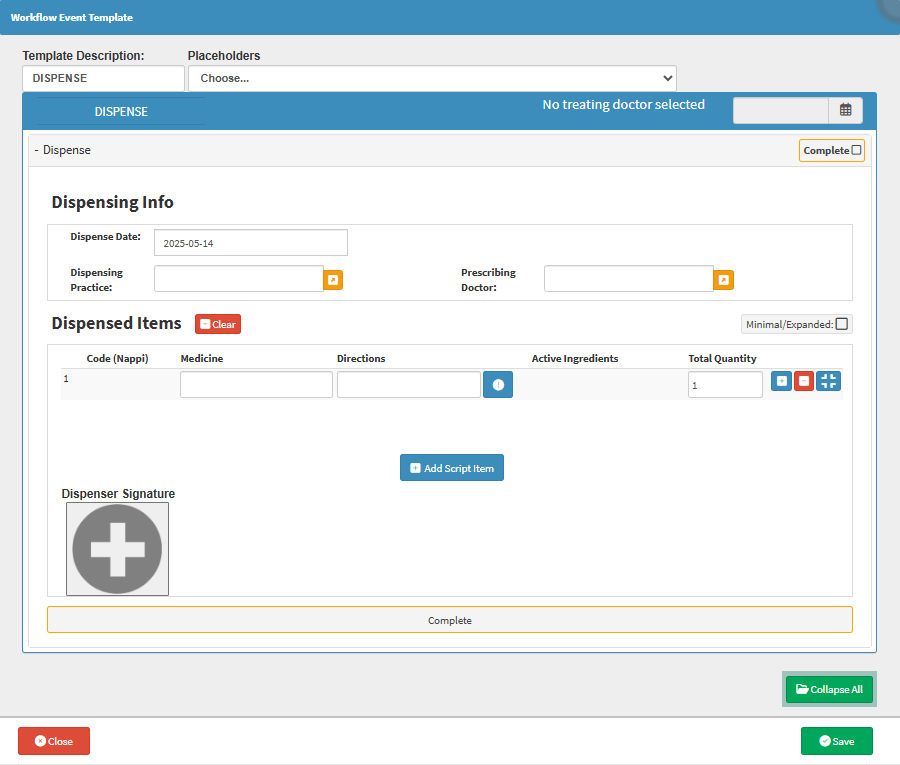
Task: Add a row with blue plus icon
Action: click(781, 381)
